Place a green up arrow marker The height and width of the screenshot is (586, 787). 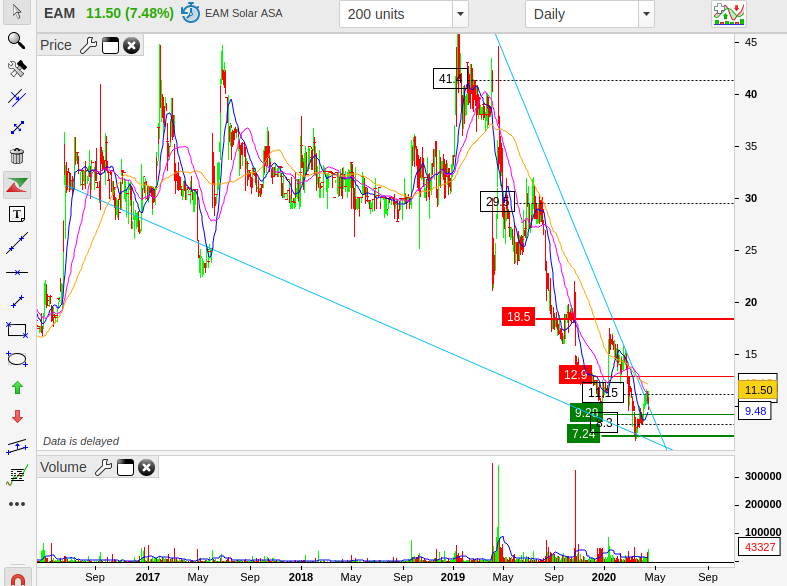click(x=16, y=387)
